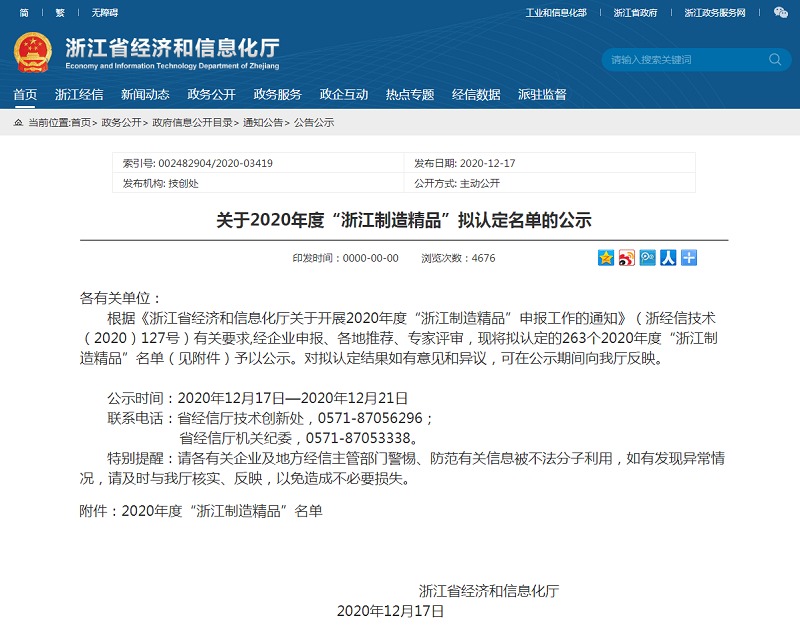This screenshot has height=626, width=800.
Task: Click the 浙江省经济和信息化厅 site title
Action: [x=172, y=48]
